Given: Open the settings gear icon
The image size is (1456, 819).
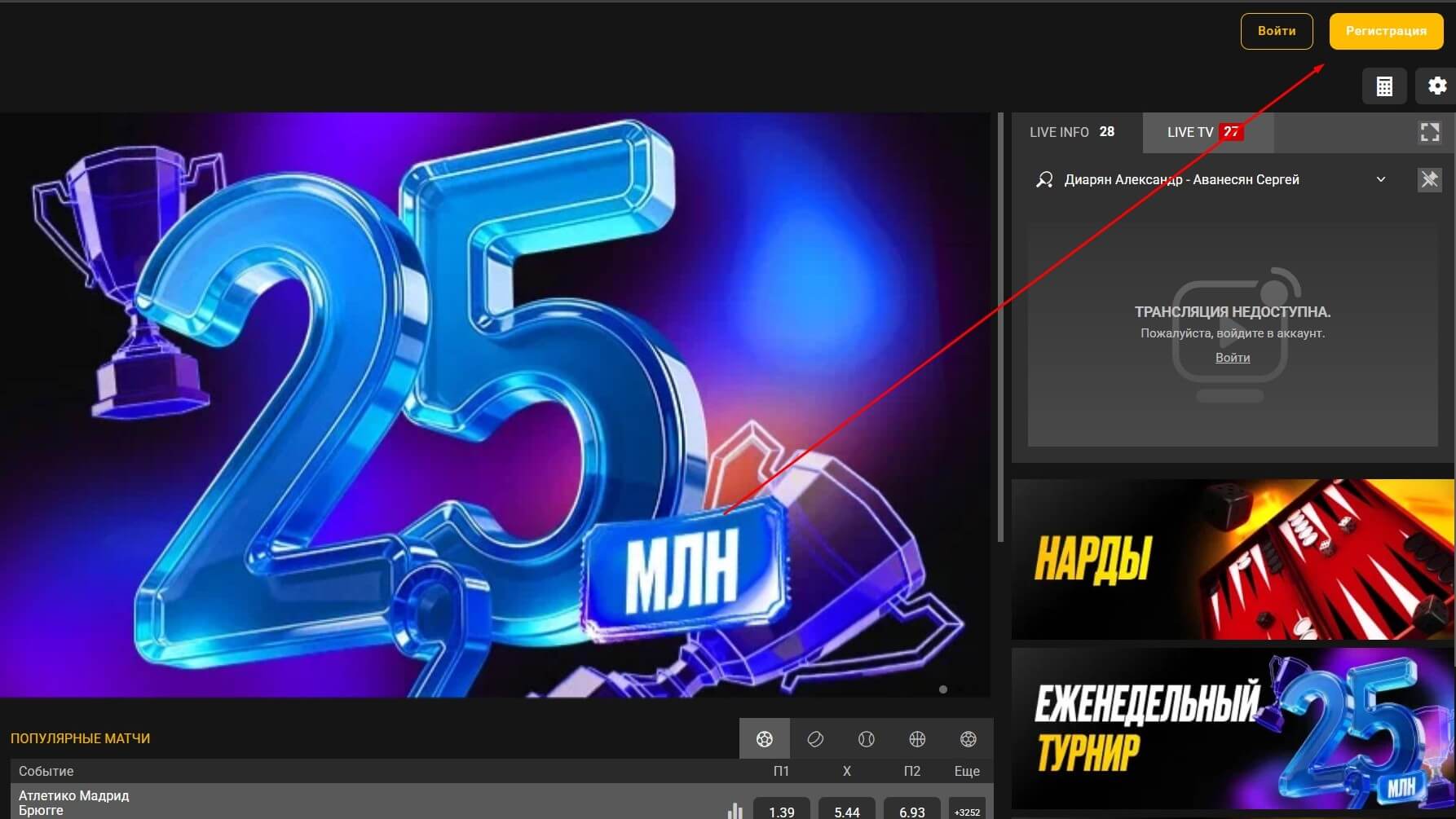Looking at the screenshot, I should point(1436,86).
